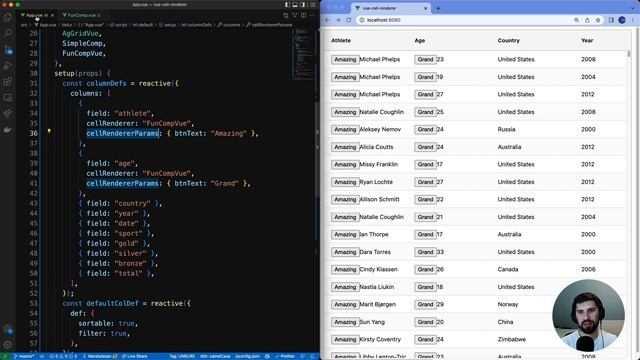The width and height of the screenshot is (640, 360).
Task: Click Grand button in Missy Franklin row
Action: (425, 164)
